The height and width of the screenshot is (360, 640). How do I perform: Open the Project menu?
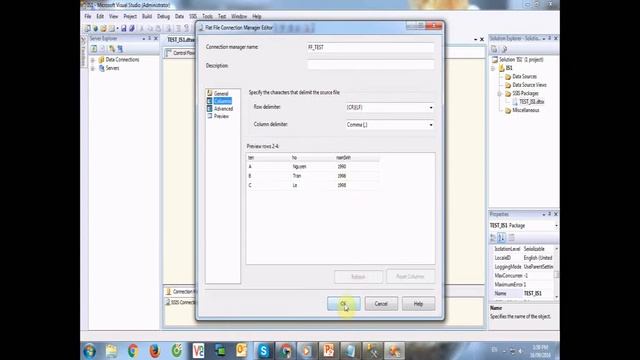[x=130, y=16]
